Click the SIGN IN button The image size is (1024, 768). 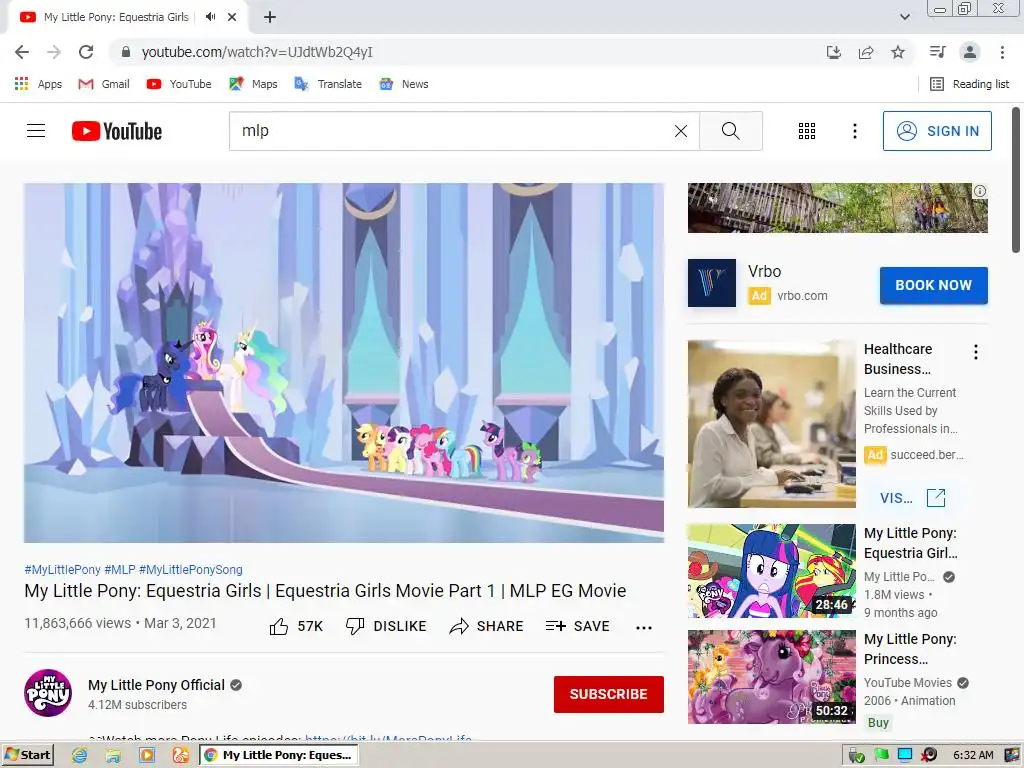pos(937,131)
